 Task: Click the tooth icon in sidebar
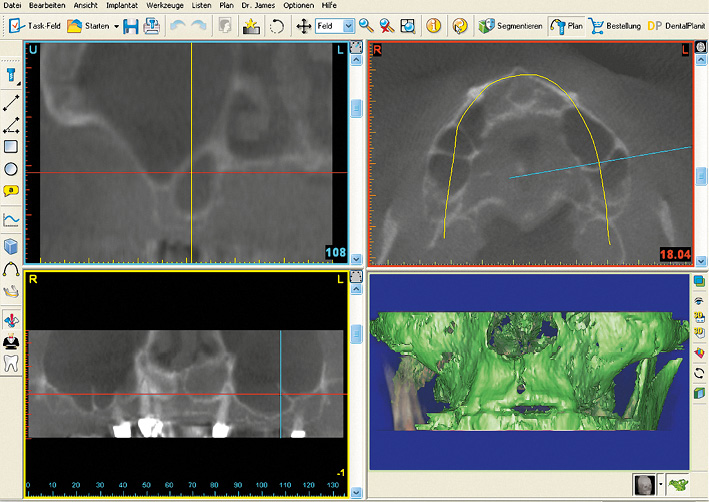(x=11, y=364)
